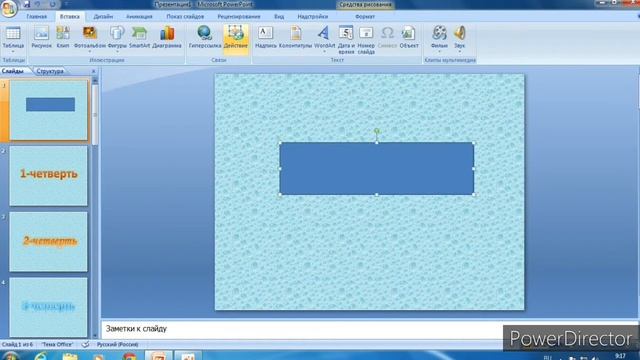The width and height of the screenshot is (640, 360).
Task: Add a hyperlink (Гиперссылка)
Action: coord(205,38)
